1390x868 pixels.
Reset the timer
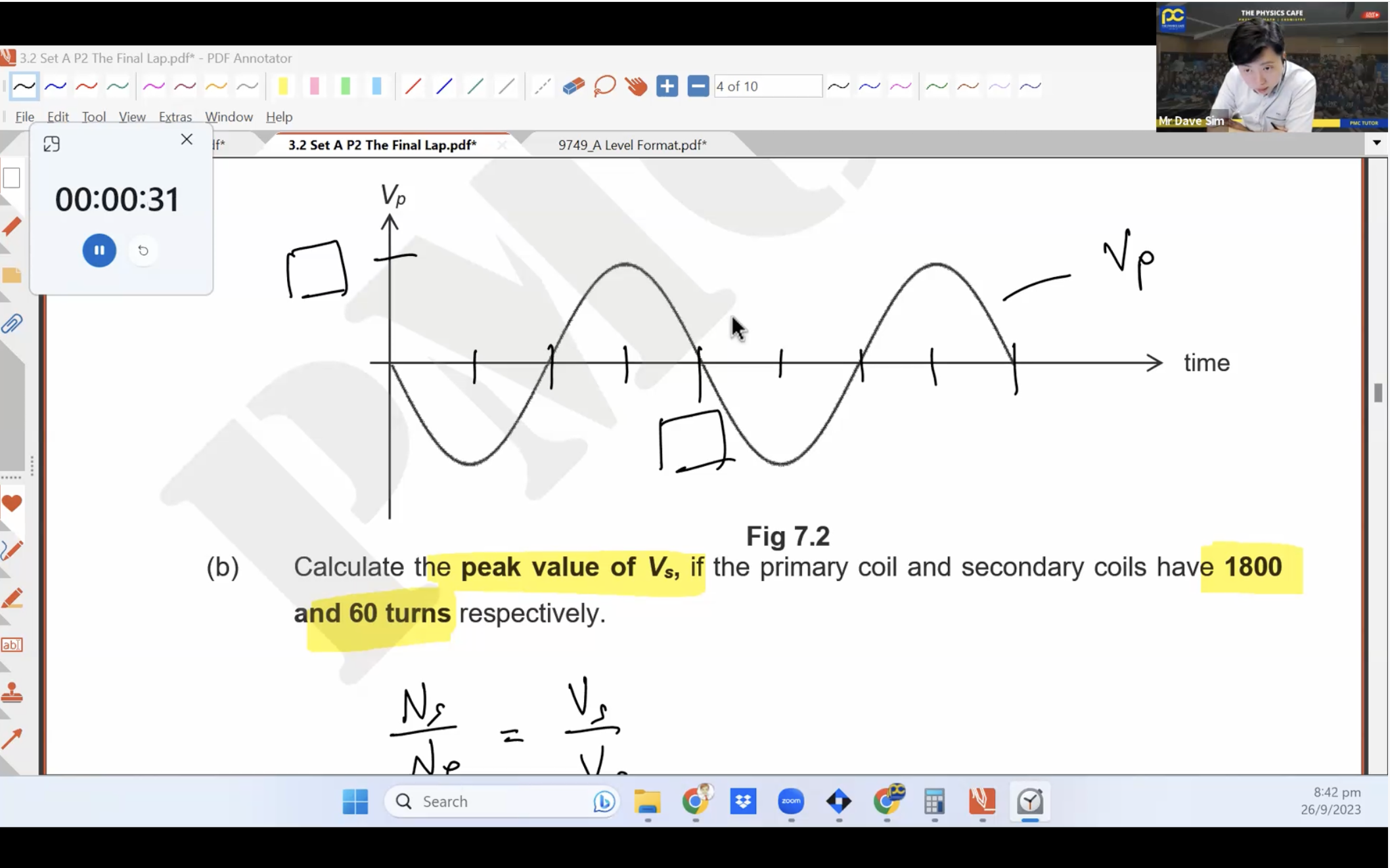tap(143, 250)
